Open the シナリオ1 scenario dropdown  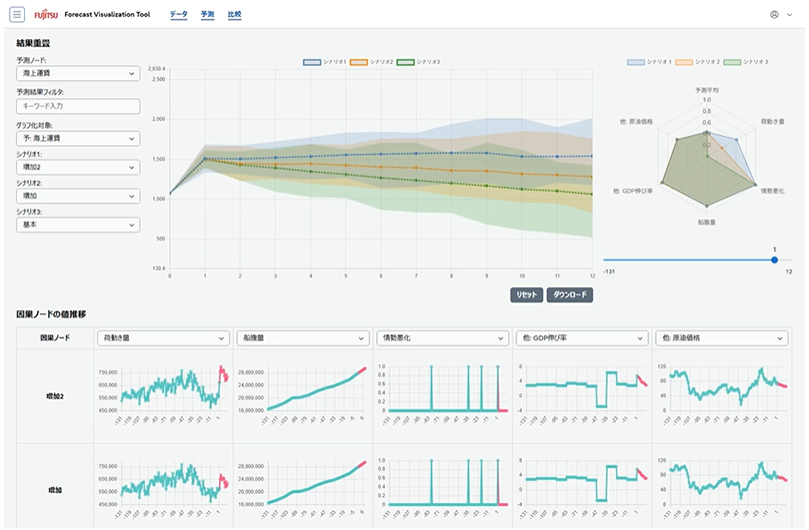tap(78, 168)
